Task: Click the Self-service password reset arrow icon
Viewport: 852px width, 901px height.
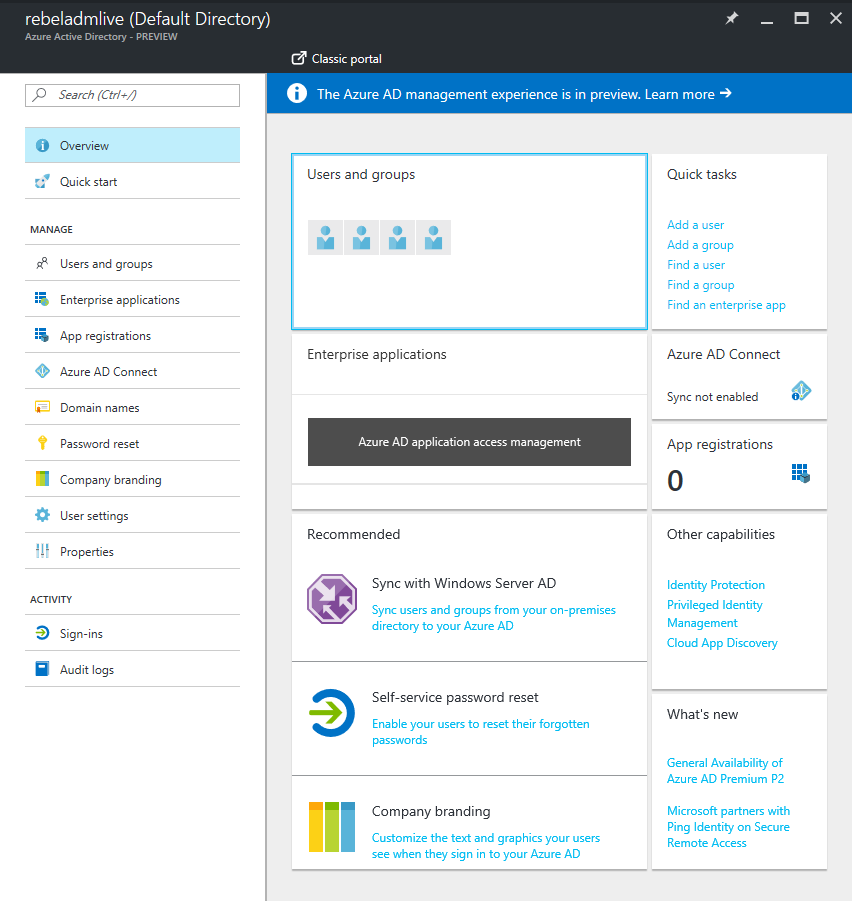Action: [332, 713]
